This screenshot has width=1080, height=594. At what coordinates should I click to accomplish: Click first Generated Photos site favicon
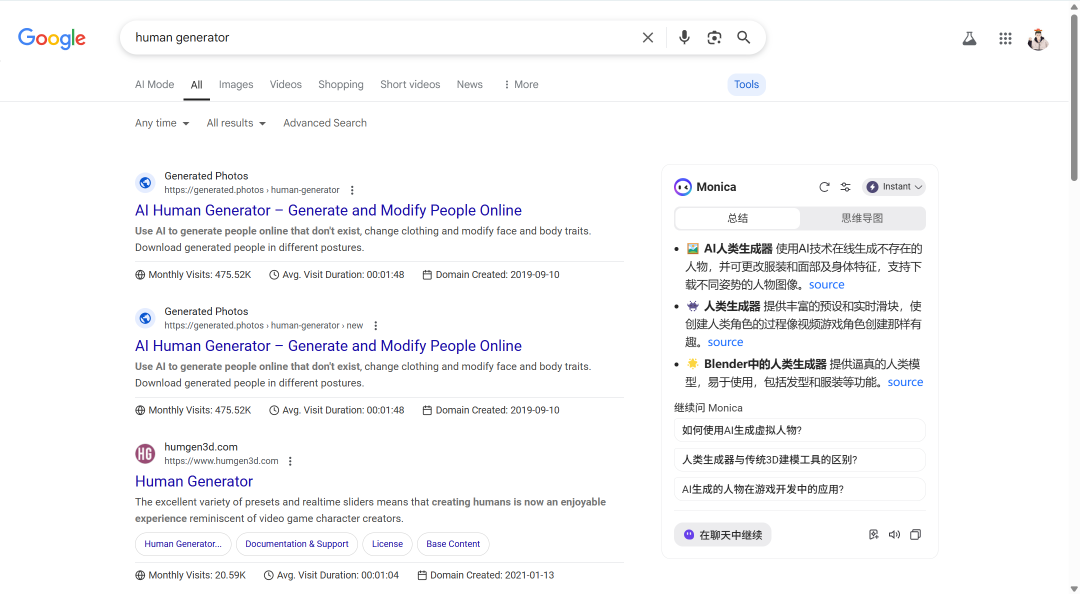point(145,183)
